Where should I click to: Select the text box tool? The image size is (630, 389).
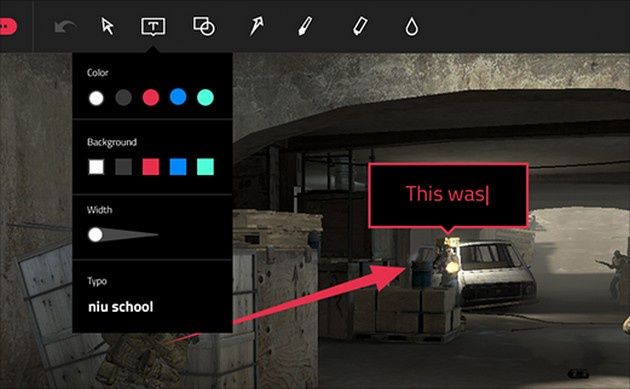(153, 27)
